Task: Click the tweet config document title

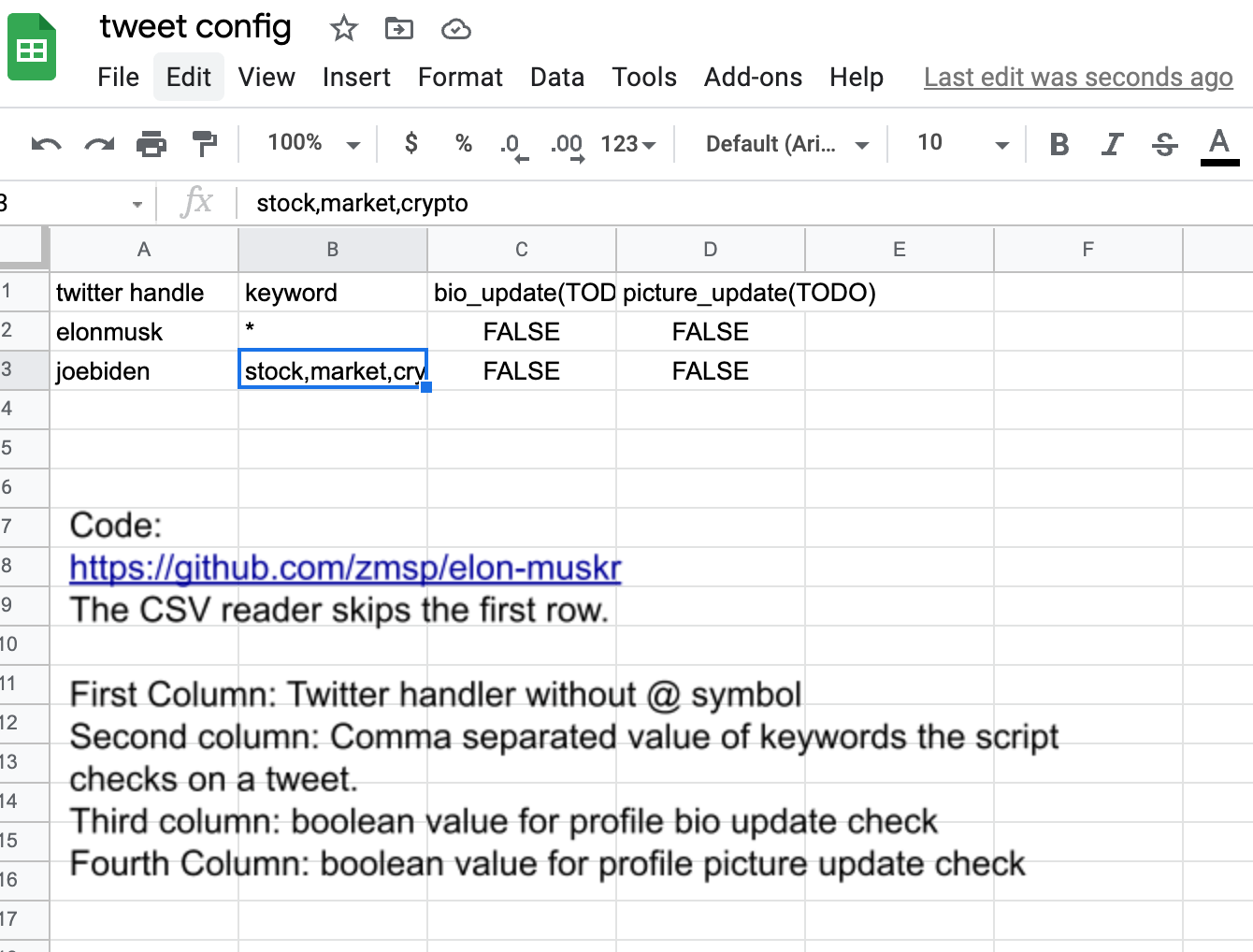Action: [195, 26]
